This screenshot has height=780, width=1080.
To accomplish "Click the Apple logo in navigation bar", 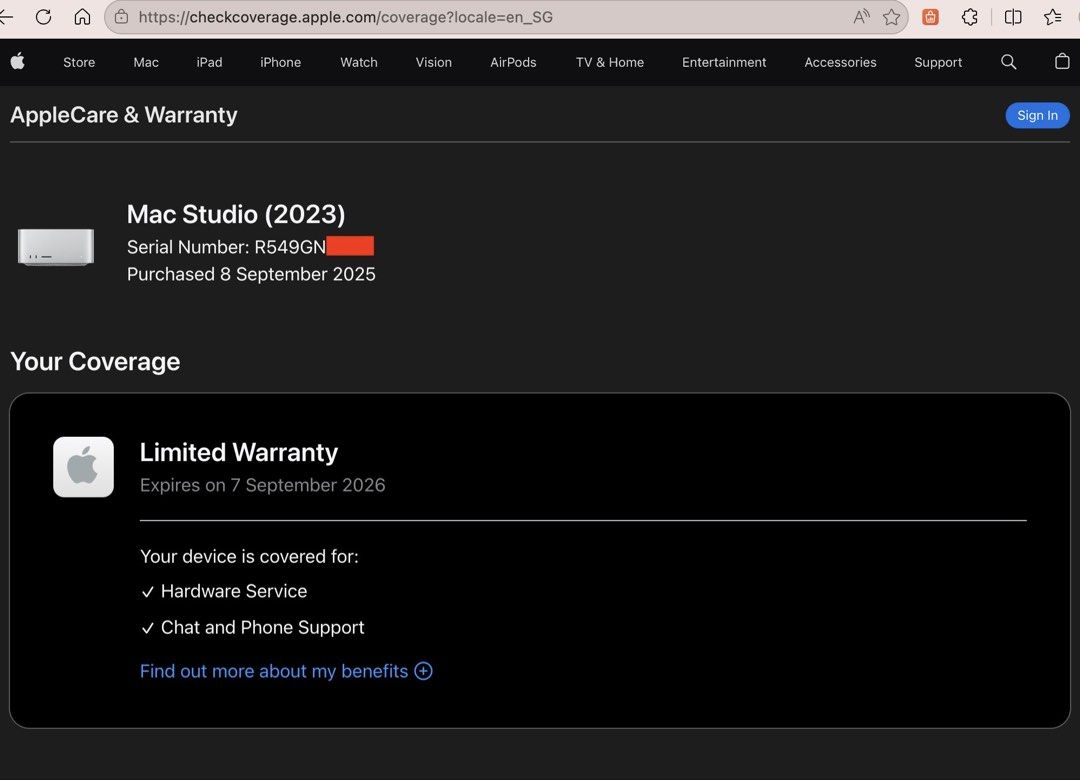I will tap(18, 61).
